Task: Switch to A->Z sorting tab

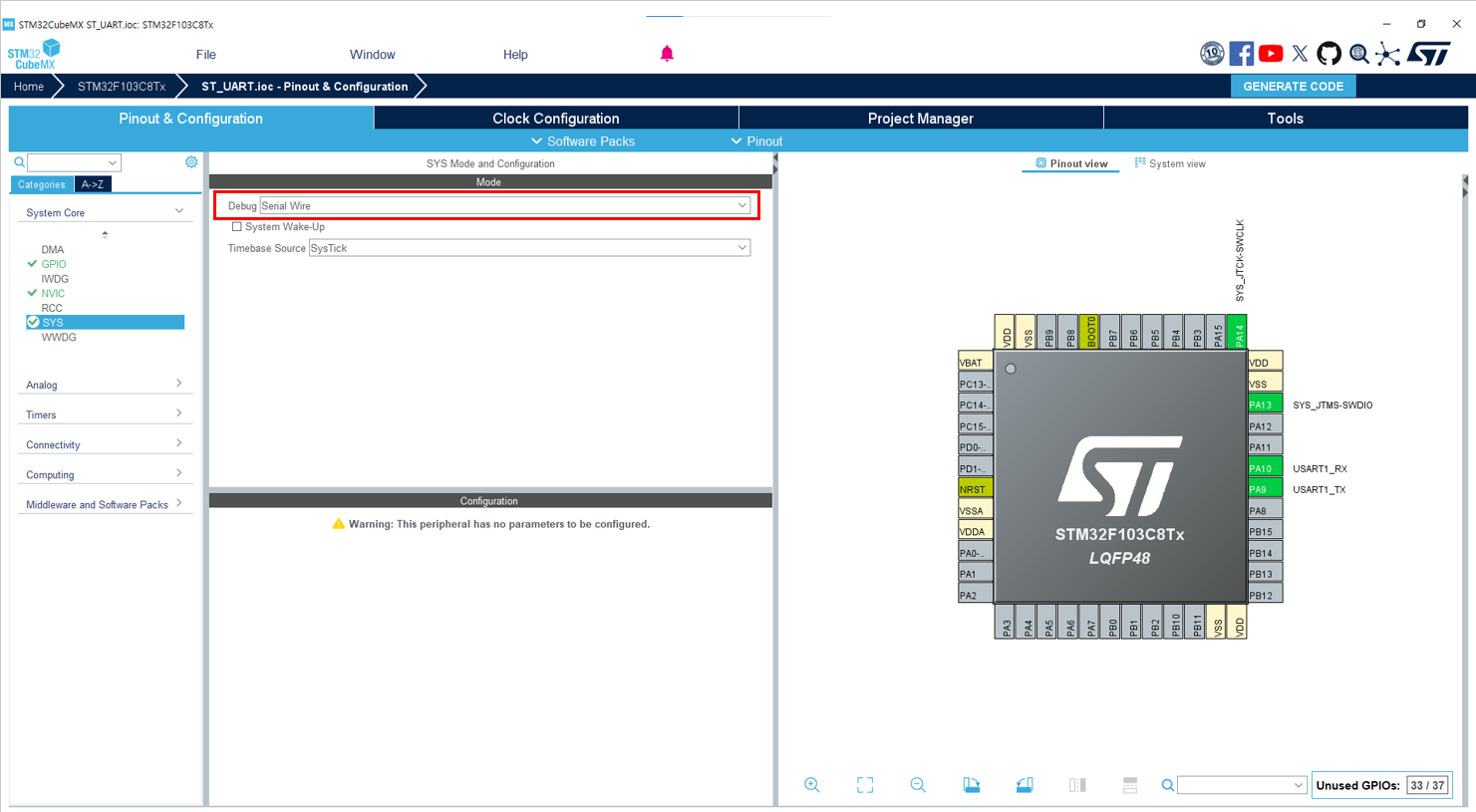Action: pos(93,184)
